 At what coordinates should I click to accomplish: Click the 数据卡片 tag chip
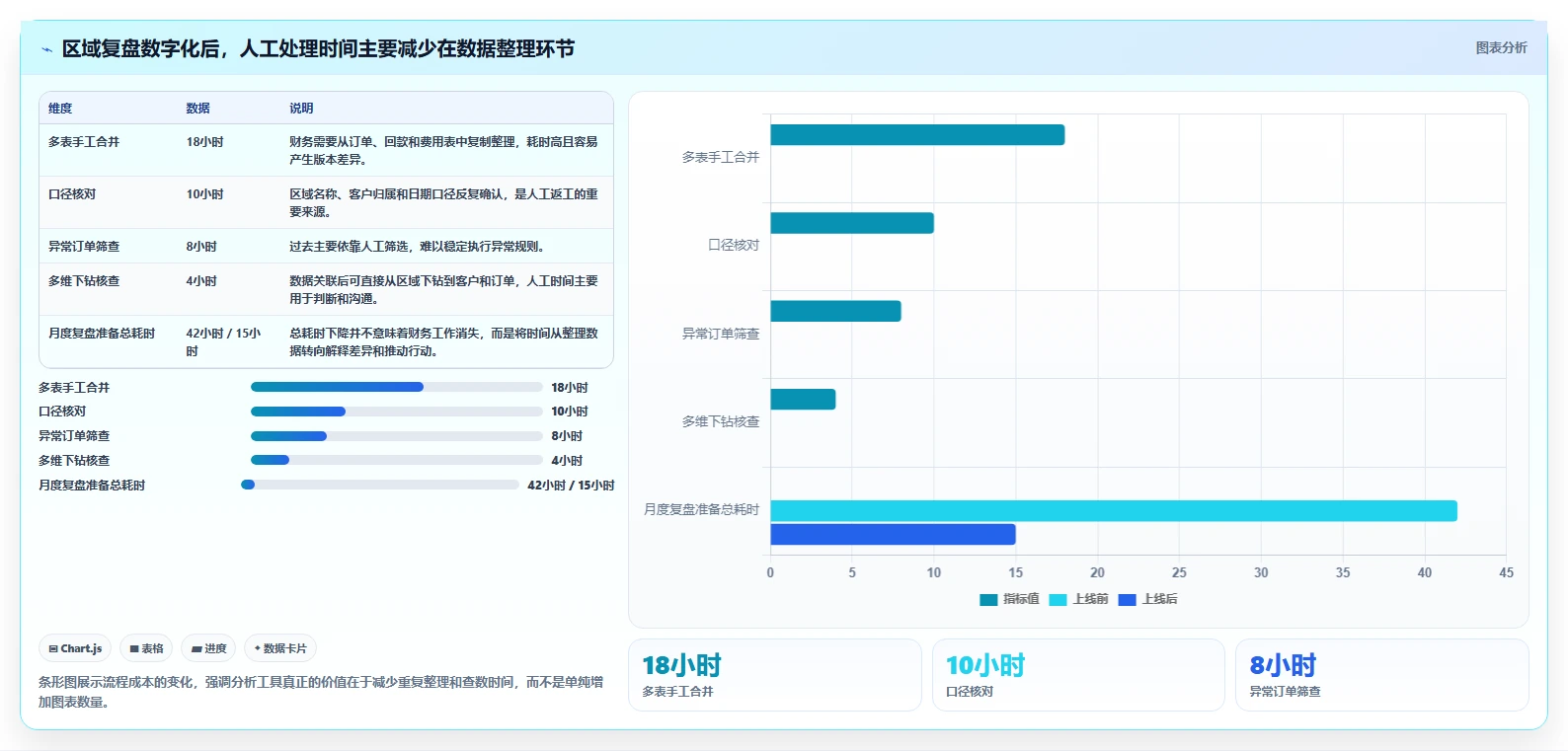[x=280, y=648]
